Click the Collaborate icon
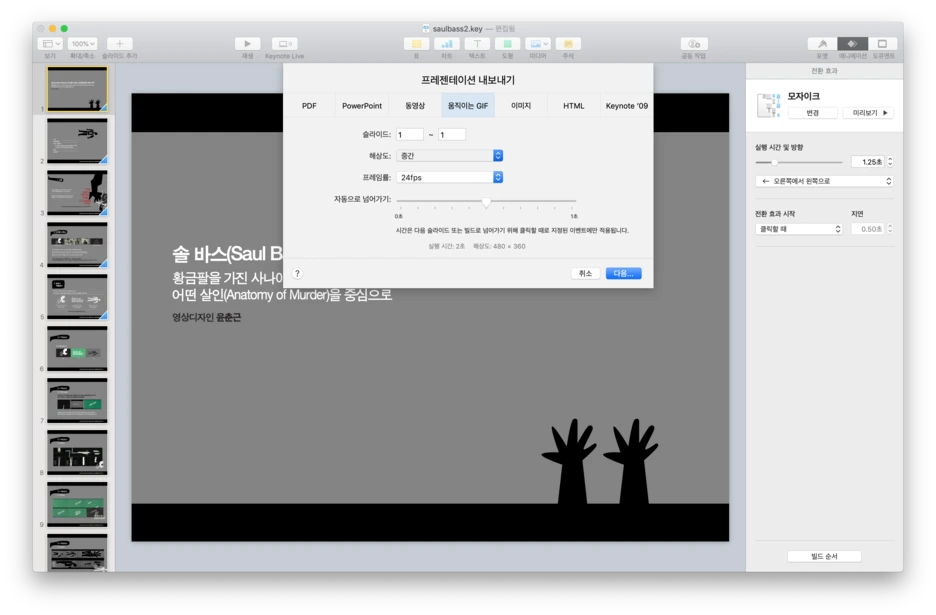 click(x=694, y=44)
